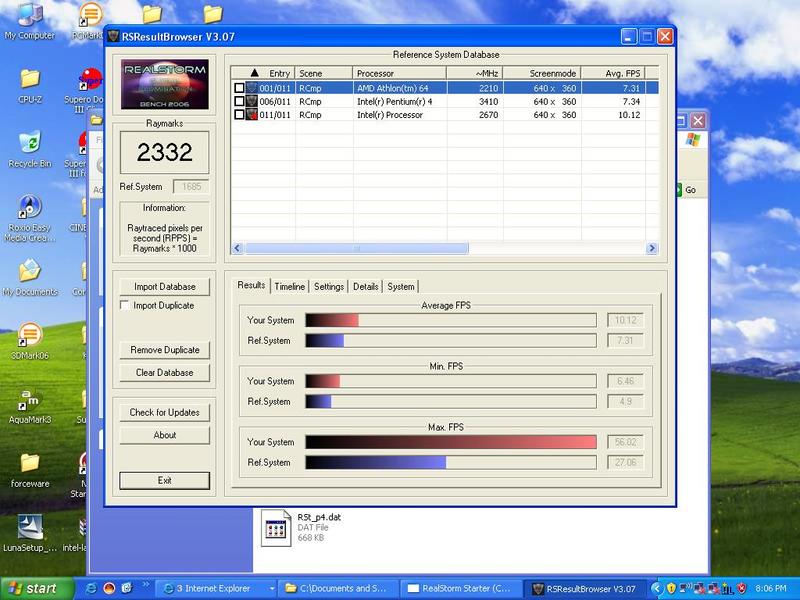
Task: Sort by the Entry column header
Action: coord(263,73)
